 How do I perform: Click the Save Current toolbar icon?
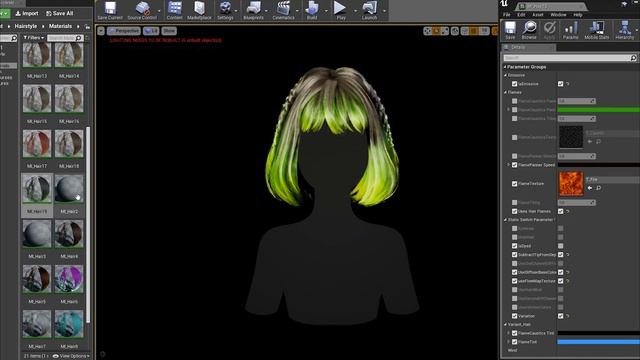(110, 10)
